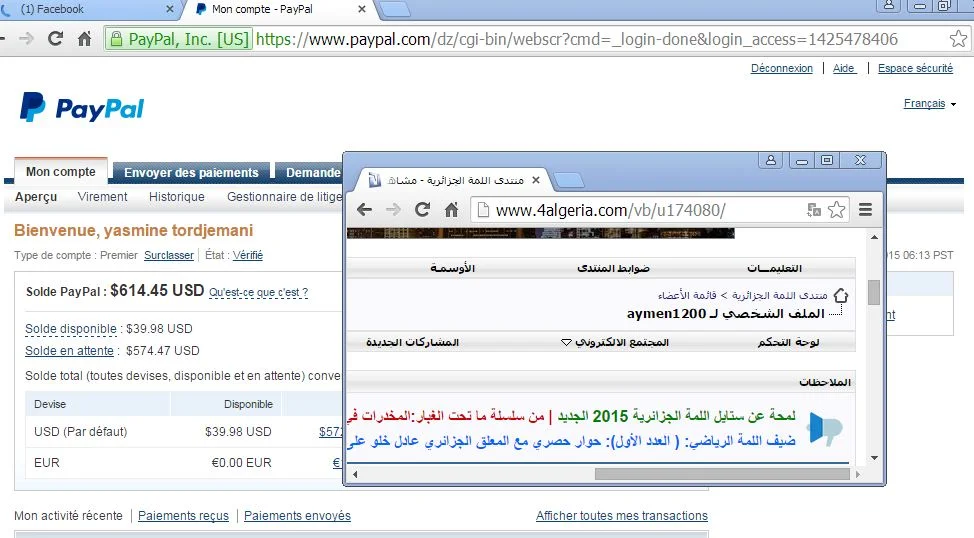This screenshot has height=538, width=974.
Task: Click forward arrow in PayPal browser window
Action: [x=27, y=39]
